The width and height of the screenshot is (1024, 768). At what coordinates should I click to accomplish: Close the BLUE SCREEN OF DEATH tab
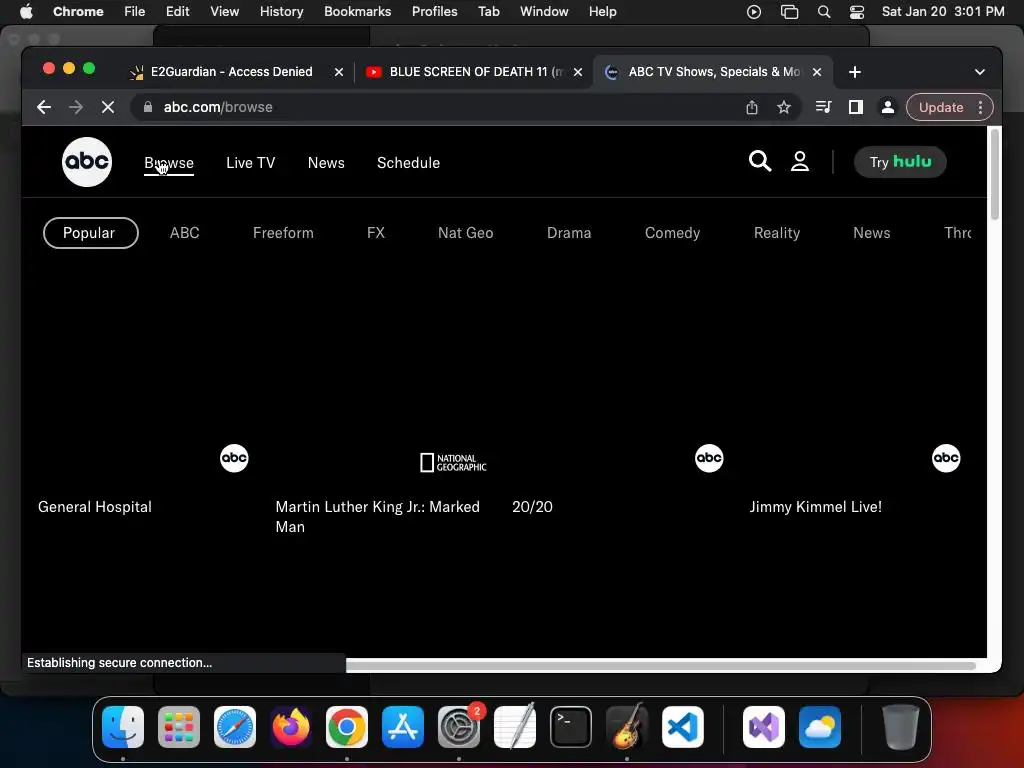pyautogui.click(x=578, y=72)
